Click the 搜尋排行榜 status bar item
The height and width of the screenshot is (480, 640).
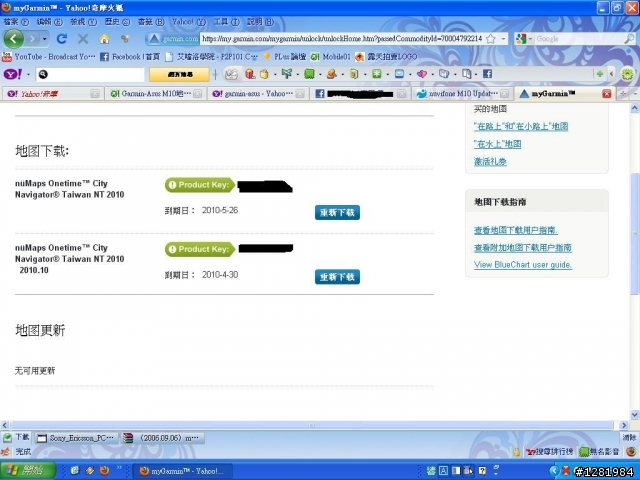point(549,452)
